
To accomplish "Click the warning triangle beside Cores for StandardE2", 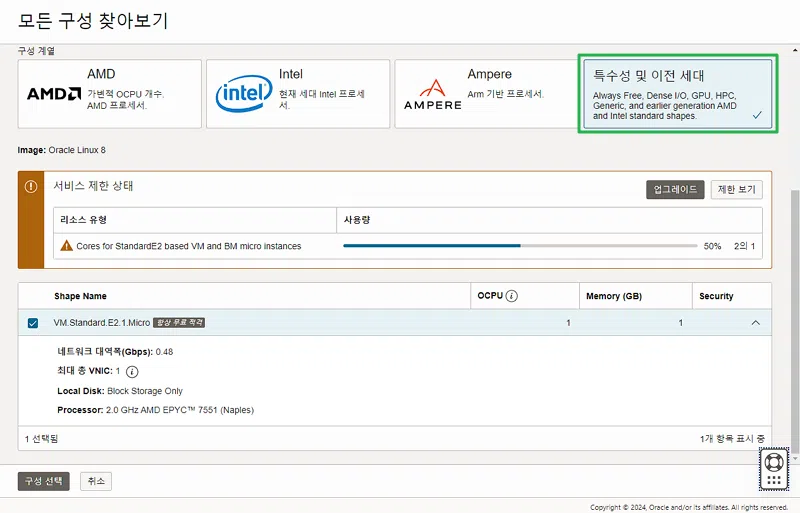I will click(66, 246).
